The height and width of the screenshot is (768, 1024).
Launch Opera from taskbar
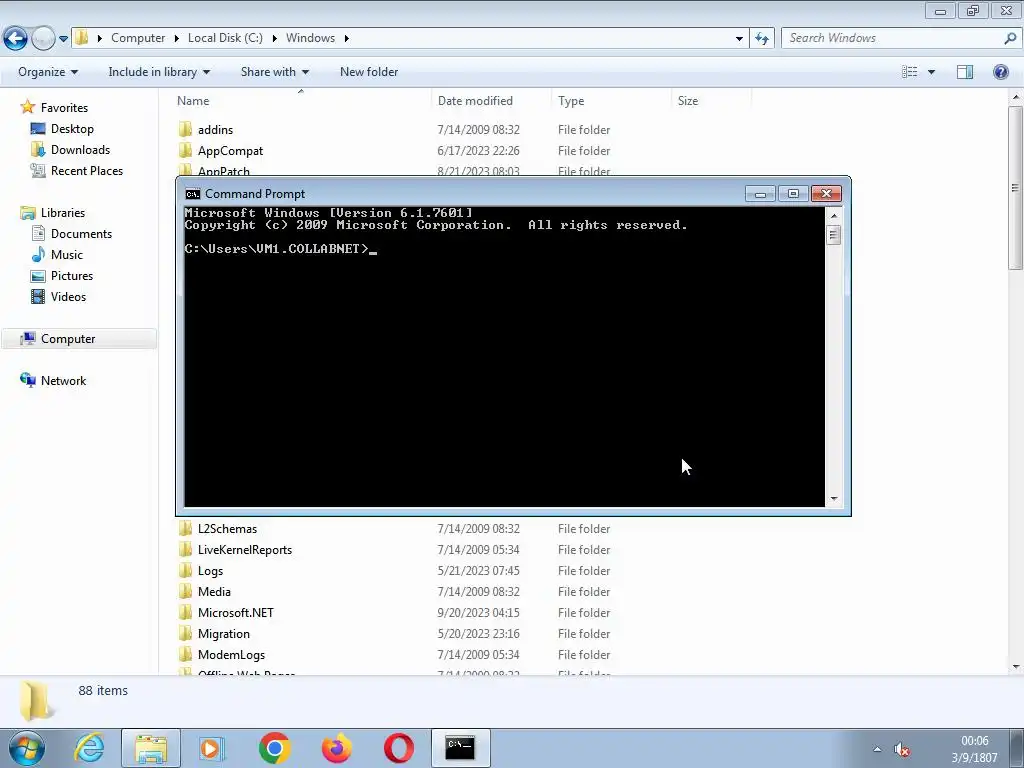398,748
